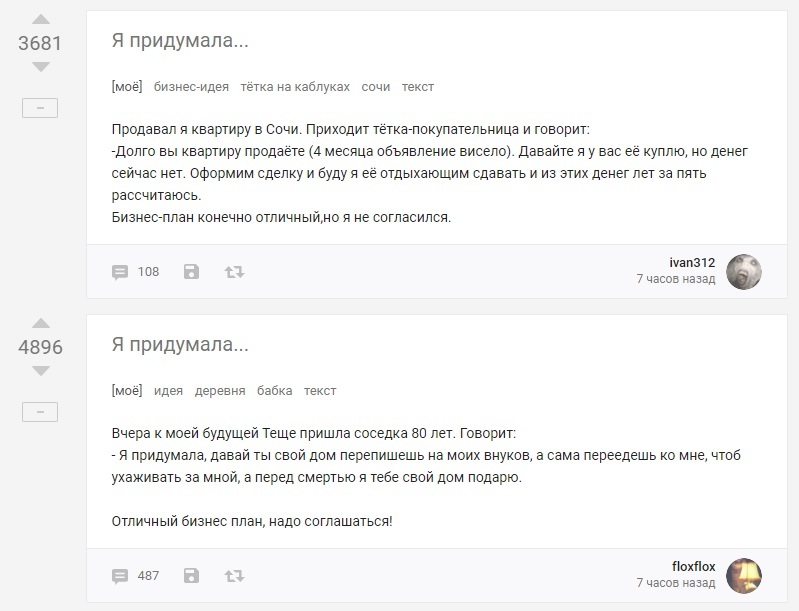This screenshot has height=611, width=799.
Task: Select the "бизнес-идея" tag
Action: click(191, 87)
